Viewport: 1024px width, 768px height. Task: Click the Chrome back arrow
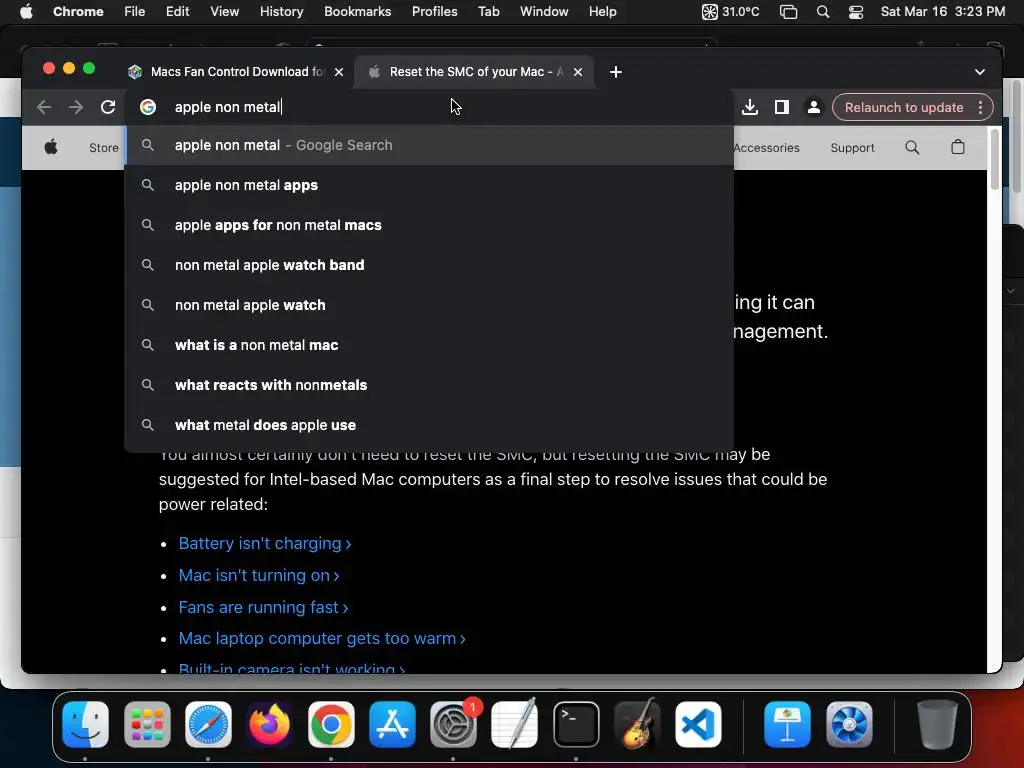click(44, 107)
